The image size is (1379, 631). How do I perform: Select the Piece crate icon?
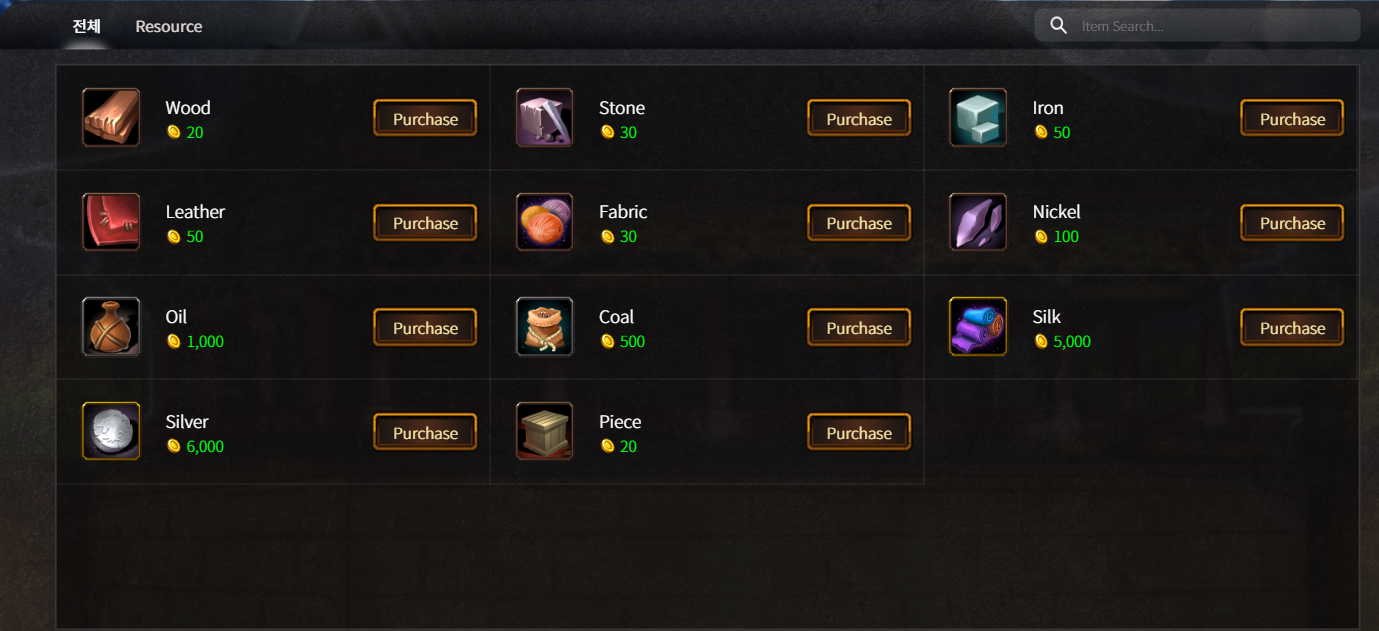click(544, 430)
